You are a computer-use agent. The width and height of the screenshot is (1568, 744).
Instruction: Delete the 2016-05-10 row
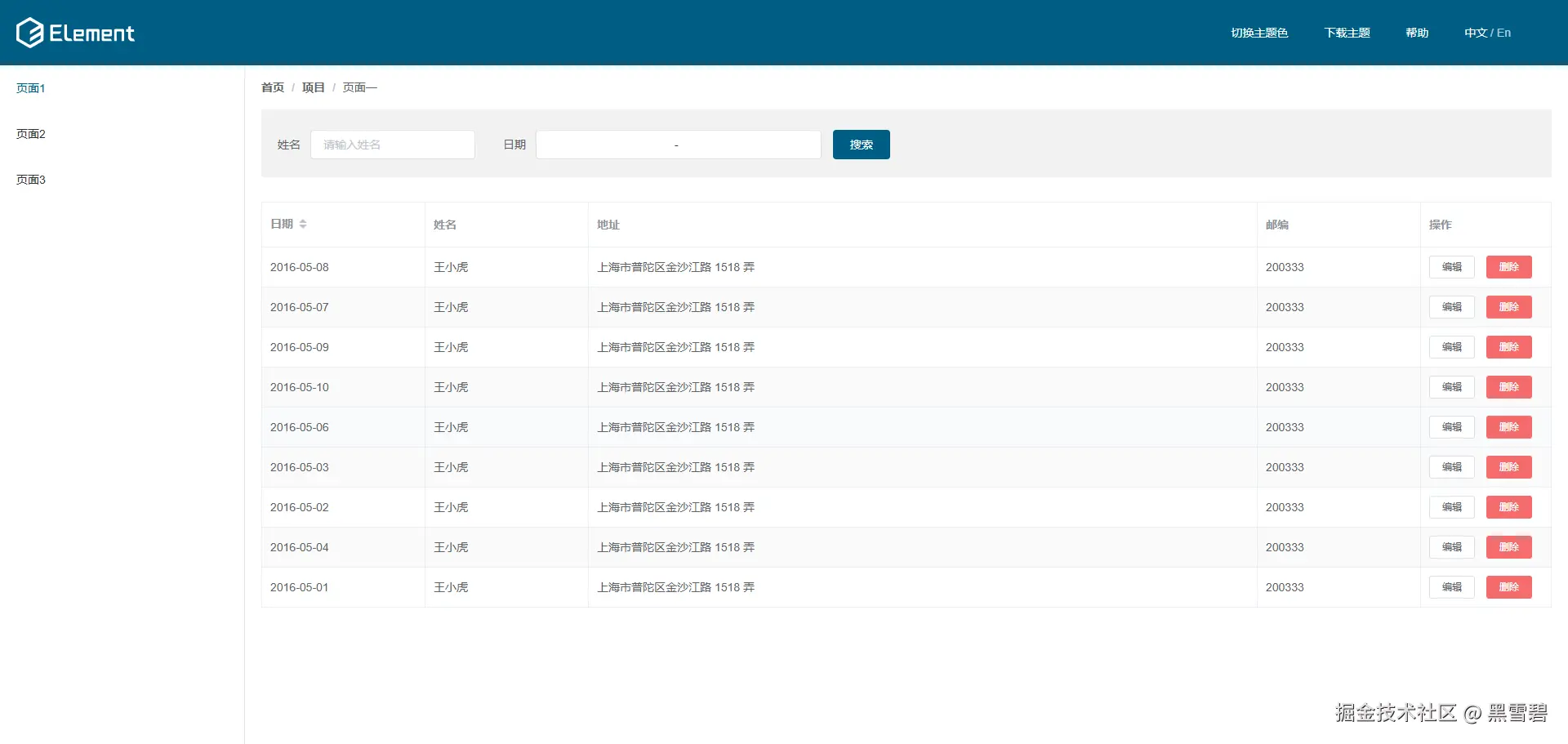click(x=1509, y=387)
